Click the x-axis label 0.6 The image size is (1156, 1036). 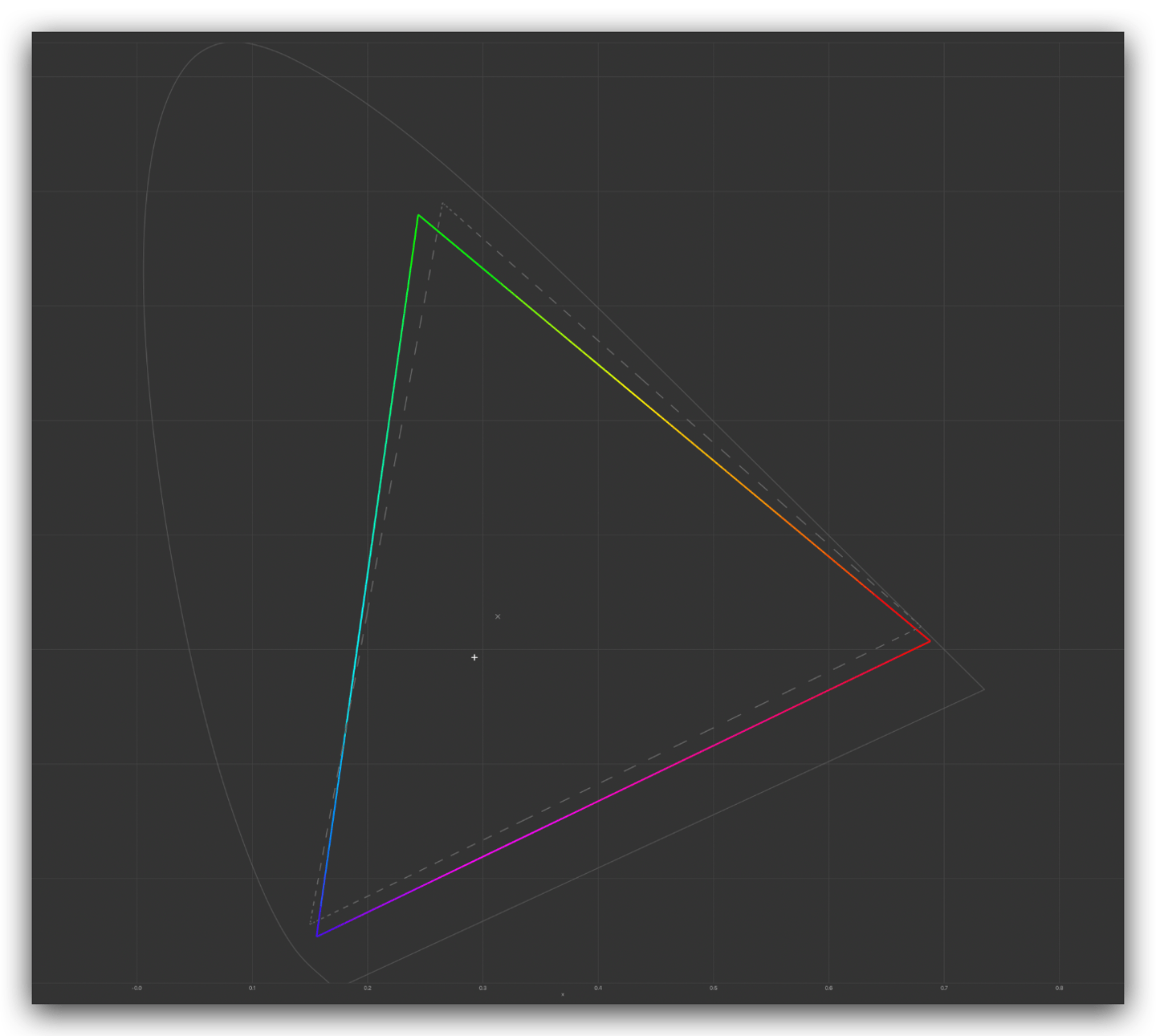tap(828, 988)
